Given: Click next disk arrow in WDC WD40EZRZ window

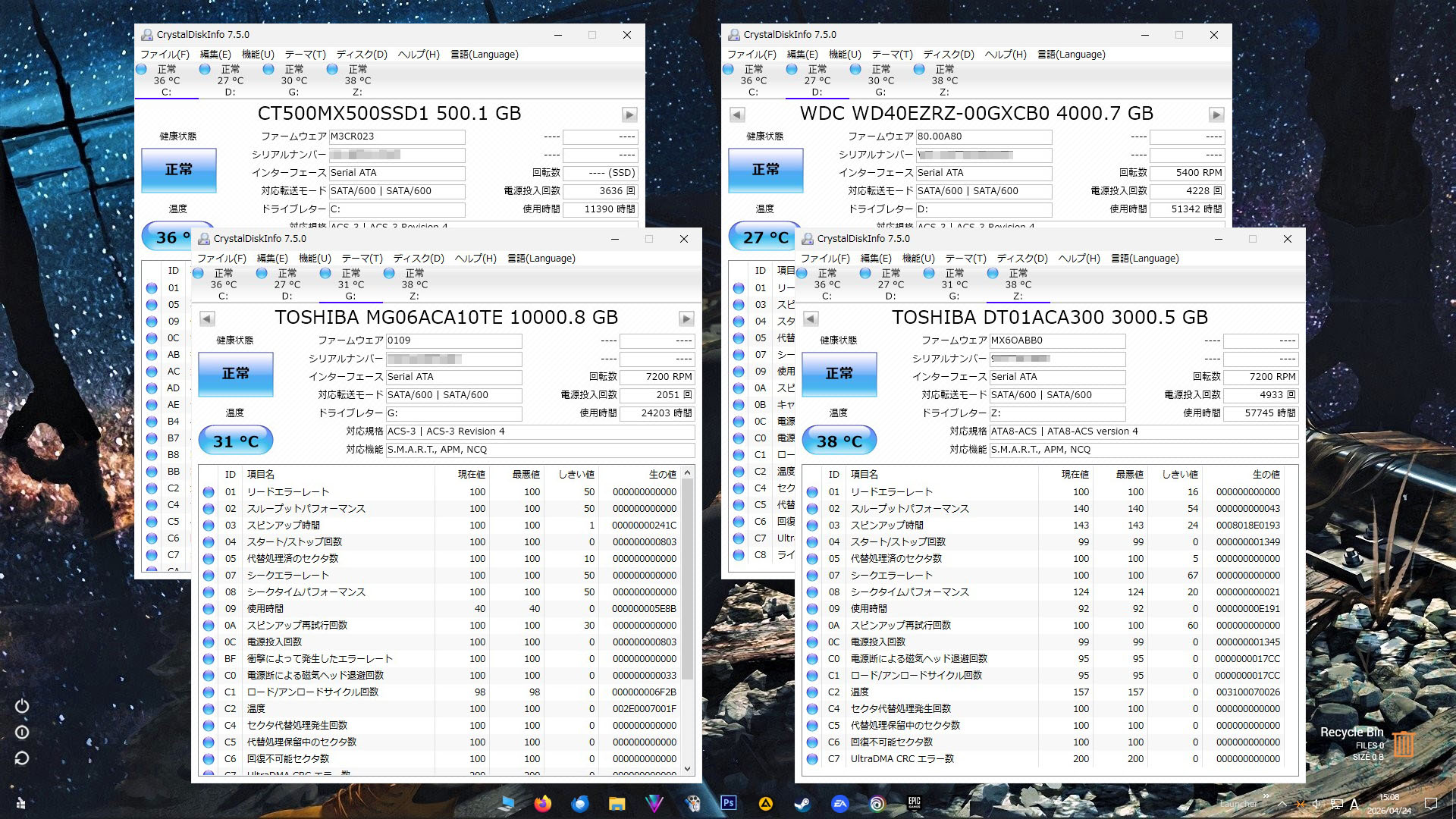Looking at the screenshot, I should pos(1216,115).
